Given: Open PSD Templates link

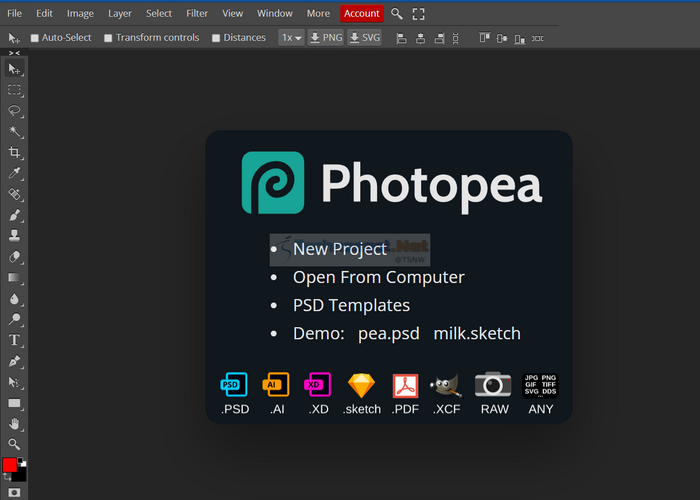Looking at the screenshot, I should [351, 305].
